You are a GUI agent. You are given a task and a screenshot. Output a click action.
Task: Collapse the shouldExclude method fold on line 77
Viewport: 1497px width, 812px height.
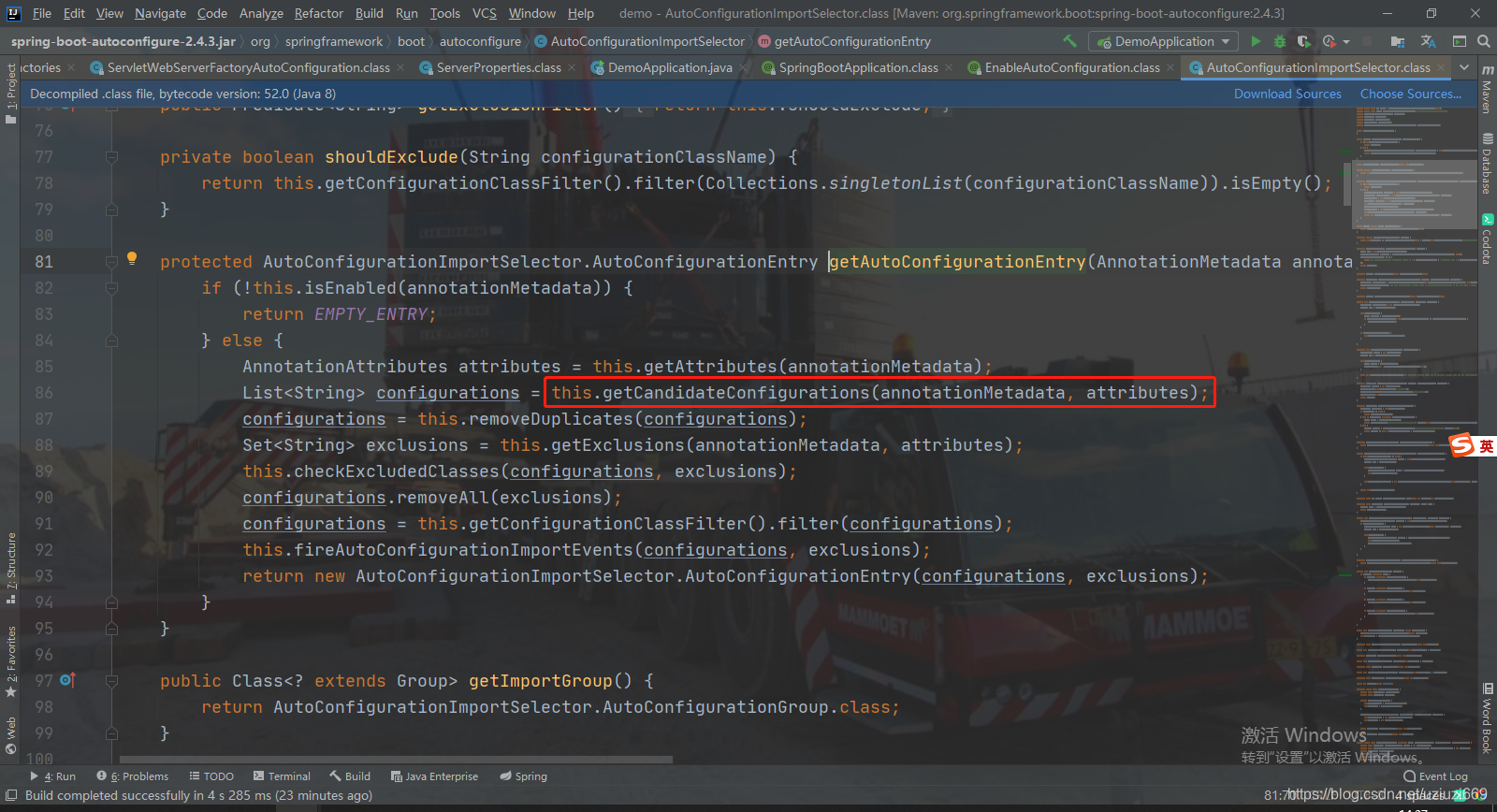pyautogui.click(x=111, y=157)
